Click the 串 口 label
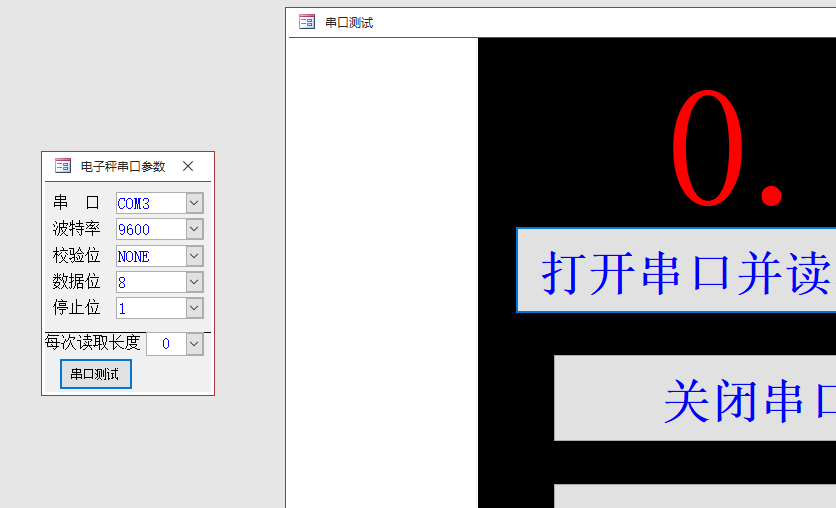836x508 pixels. pos(76,203)
